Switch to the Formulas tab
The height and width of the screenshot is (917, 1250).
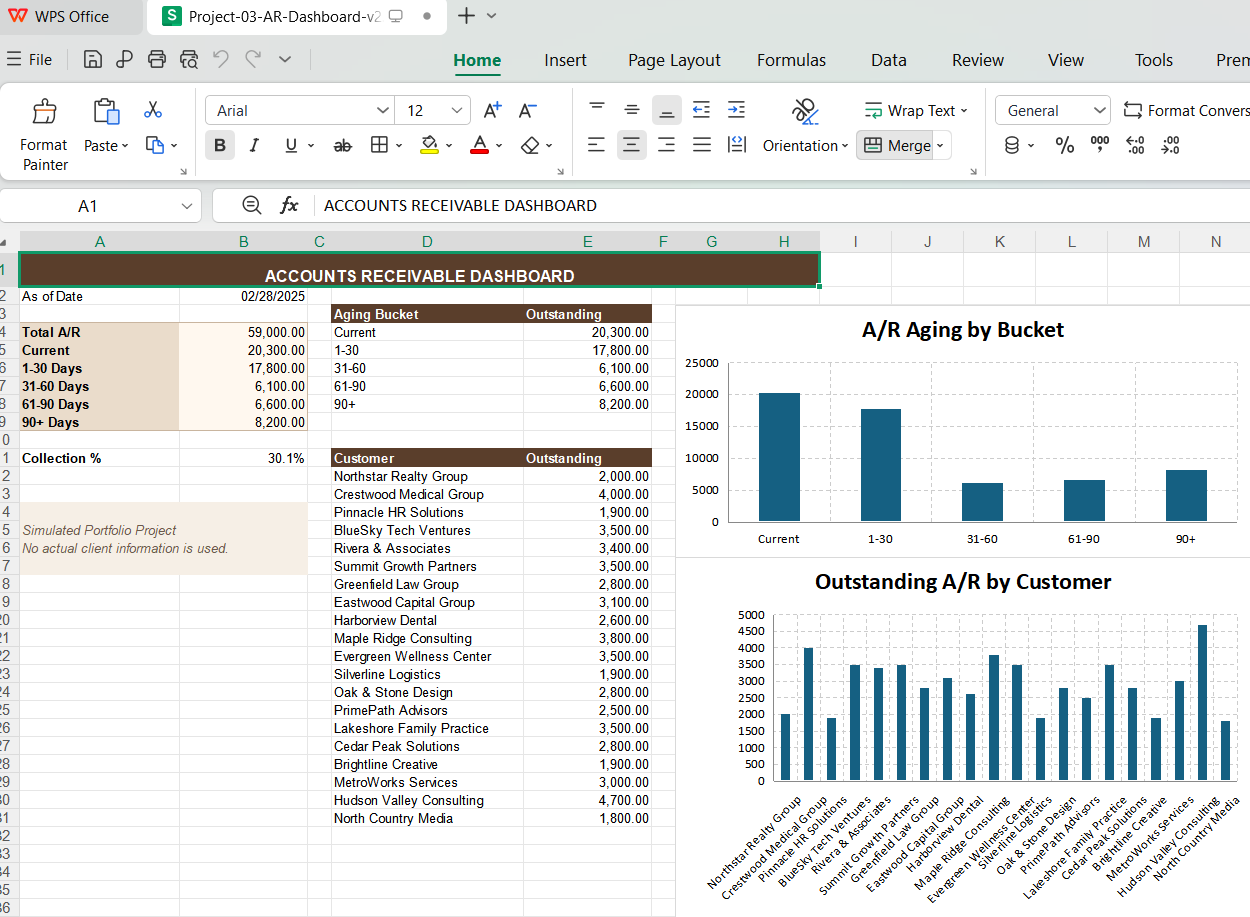791,60
